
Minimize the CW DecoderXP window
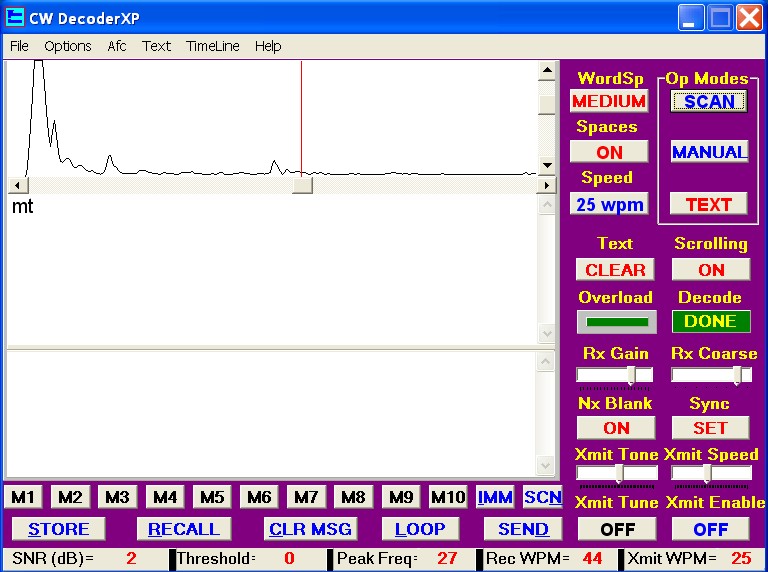691,18
